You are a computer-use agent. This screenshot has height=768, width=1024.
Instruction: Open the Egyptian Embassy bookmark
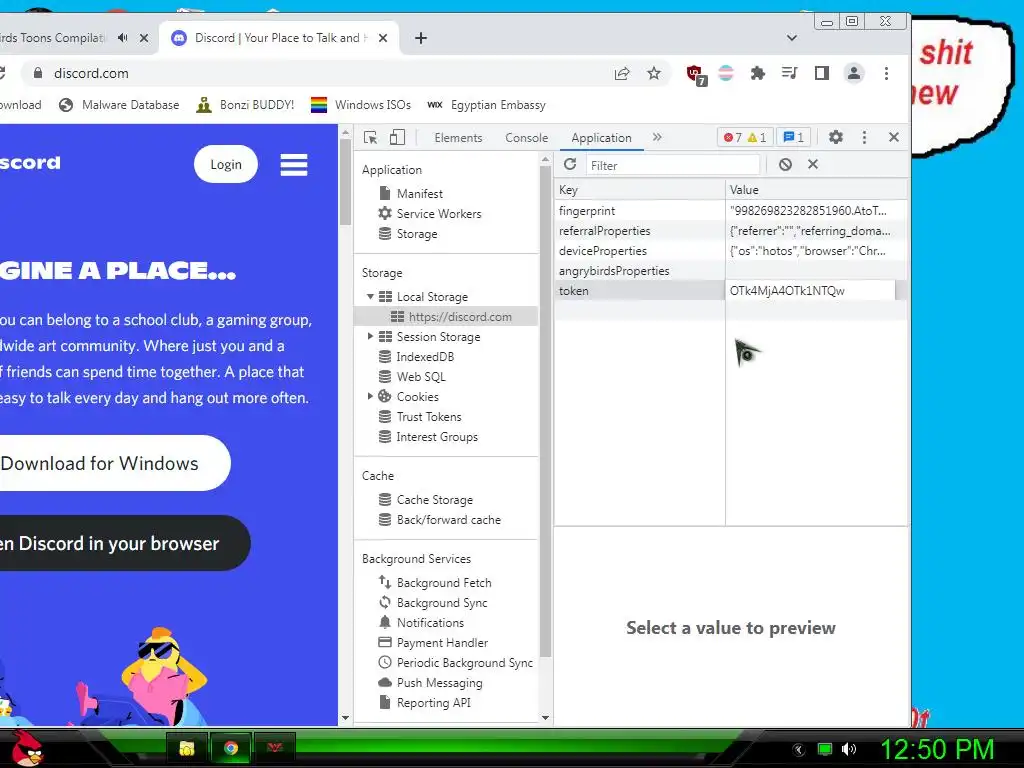tap(486, 105)
